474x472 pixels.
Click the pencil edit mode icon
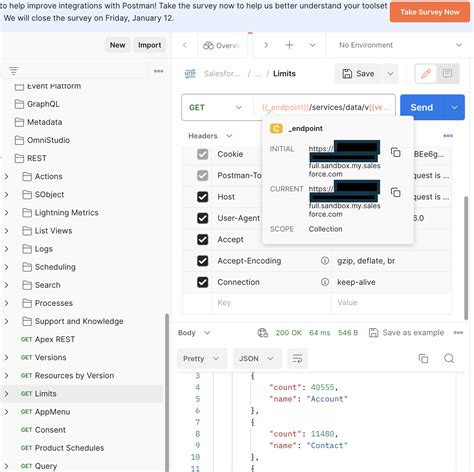coord(426,73)
